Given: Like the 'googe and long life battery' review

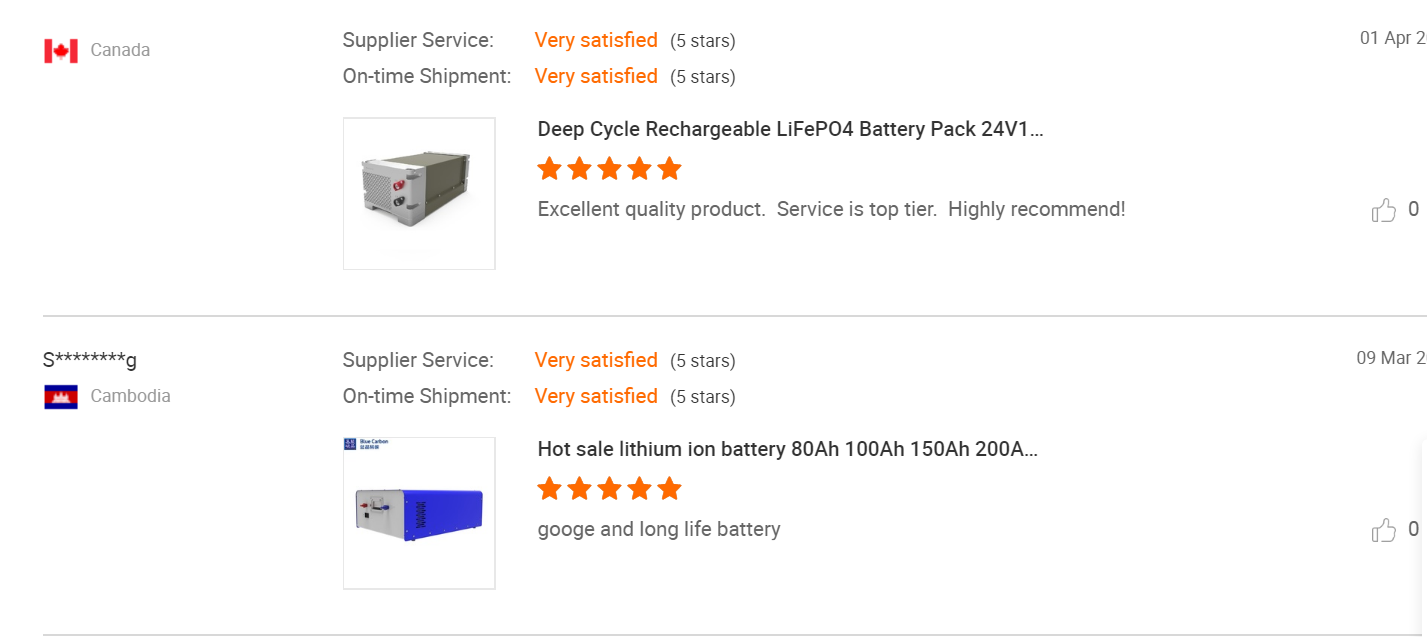Looking at the screenshot, I should coord(1384,530).
